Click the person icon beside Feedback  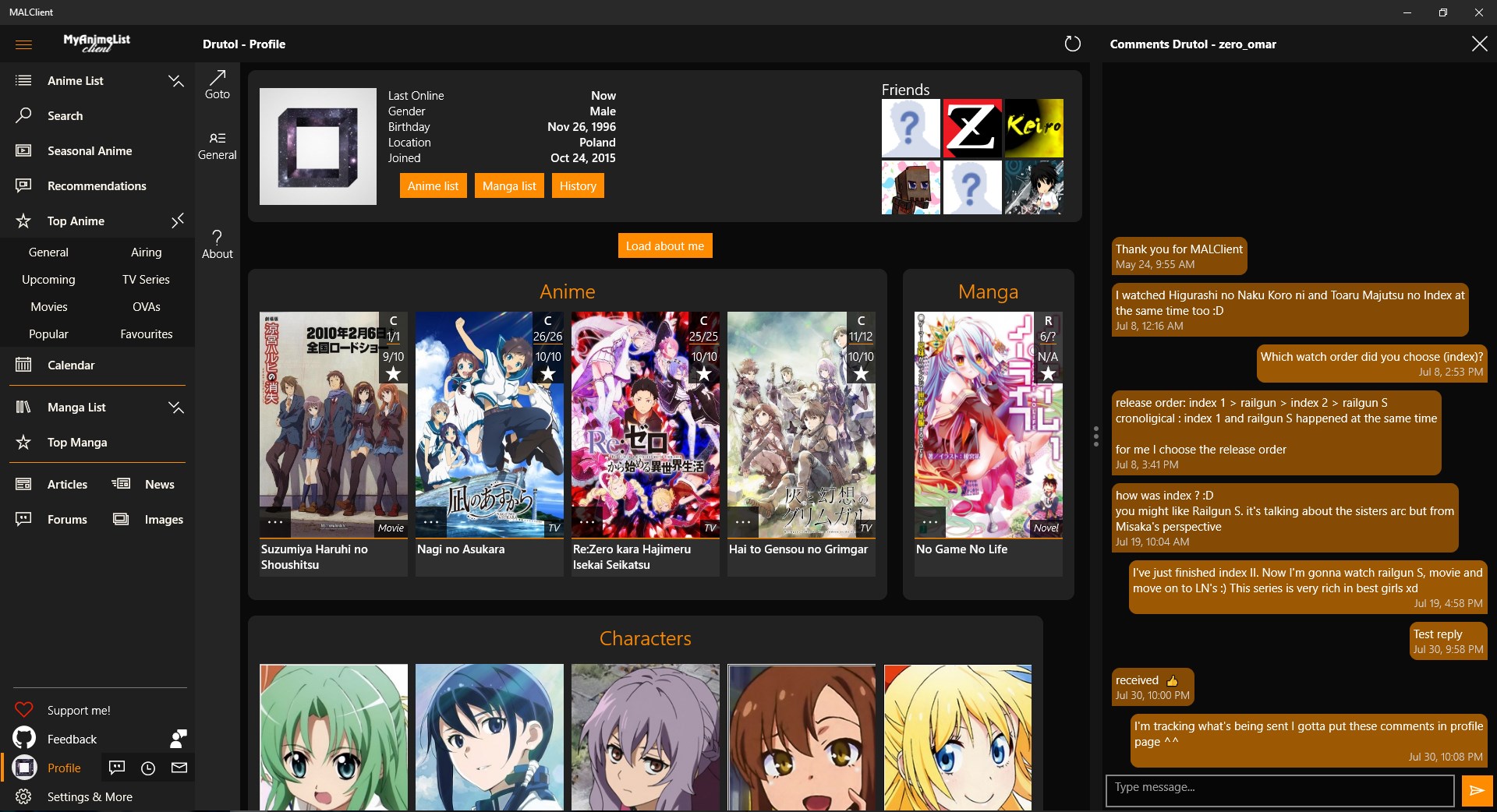[x=179, y=739]
